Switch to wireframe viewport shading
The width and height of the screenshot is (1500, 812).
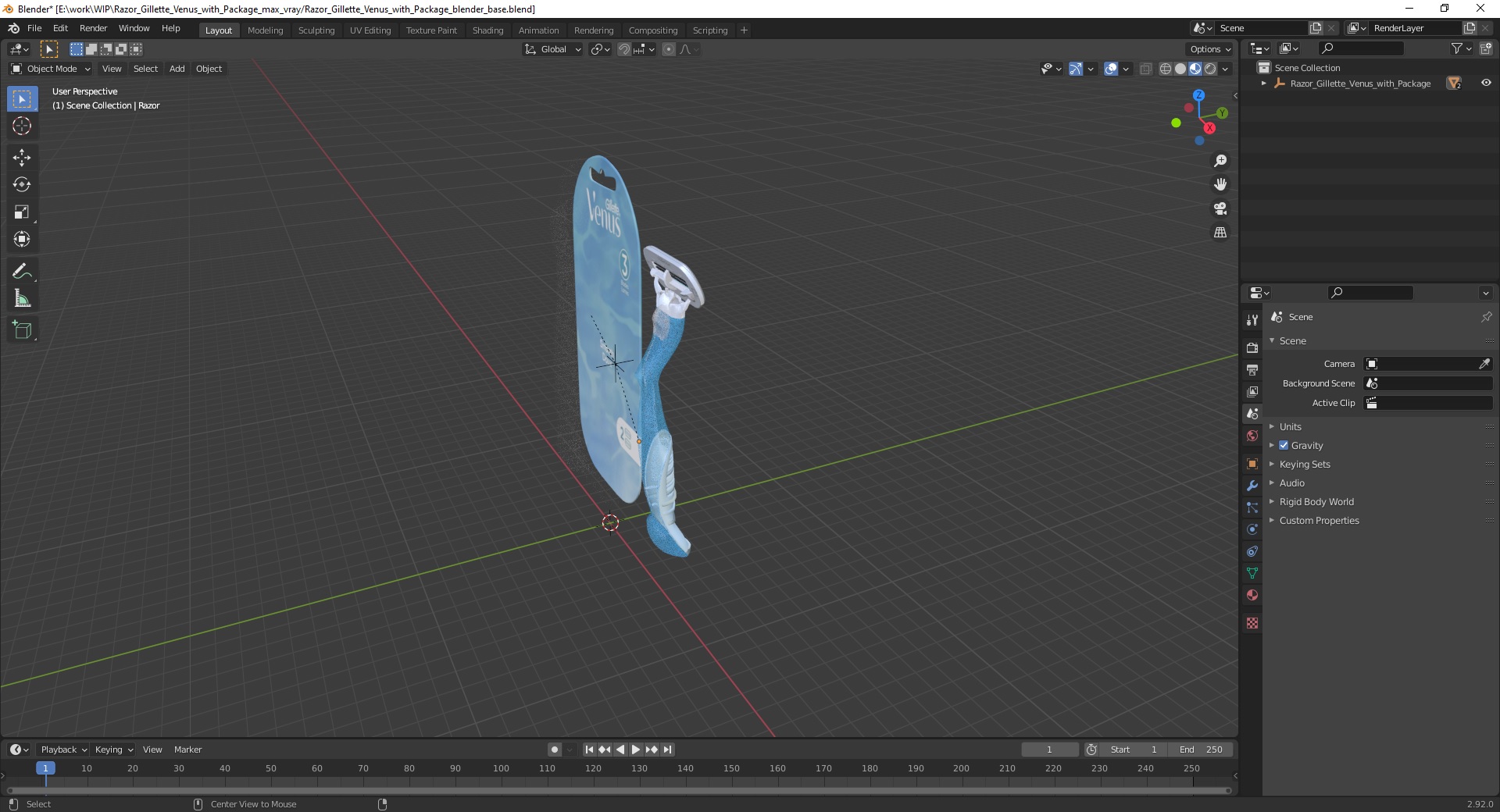tap(1166, 69)
